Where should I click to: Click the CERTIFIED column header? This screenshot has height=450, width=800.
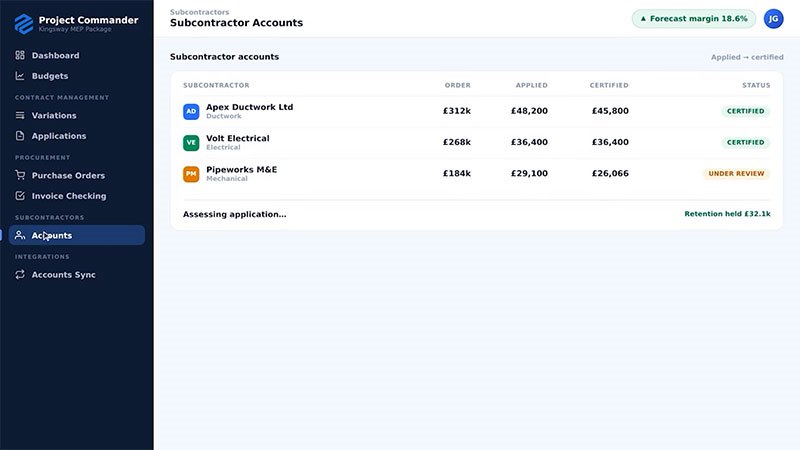click(x=609, y=85)
